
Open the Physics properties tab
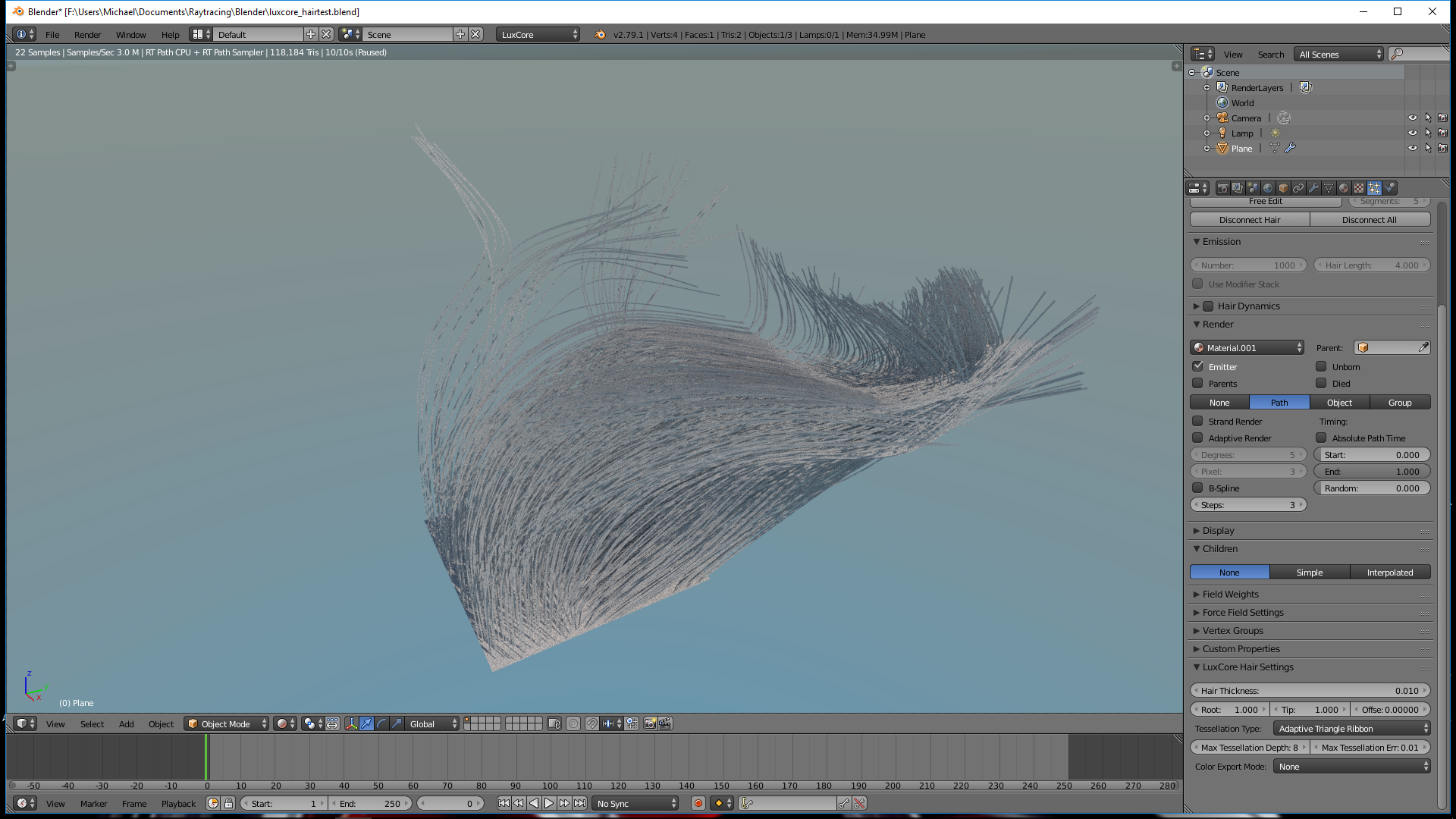[1389, 188]
